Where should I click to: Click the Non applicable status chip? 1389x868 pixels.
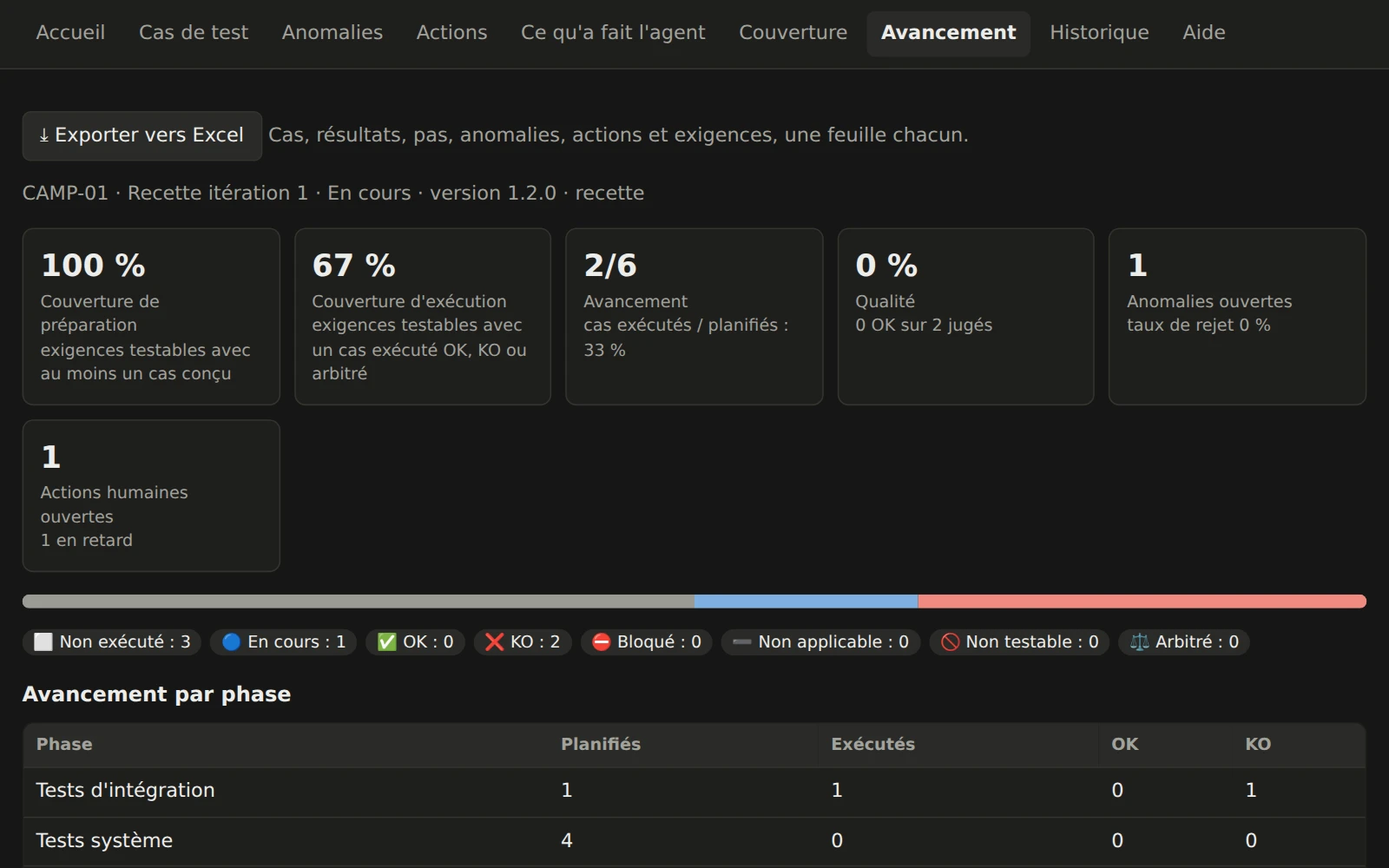pyautogui.click(x=820, y=642)
